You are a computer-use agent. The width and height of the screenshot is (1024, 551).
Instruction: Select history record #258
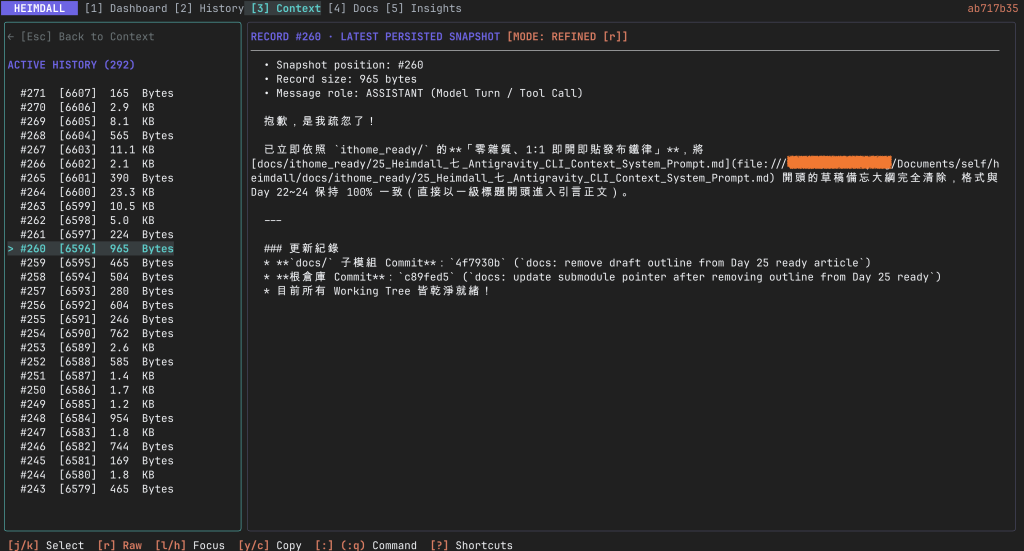(x=97, y=277)
